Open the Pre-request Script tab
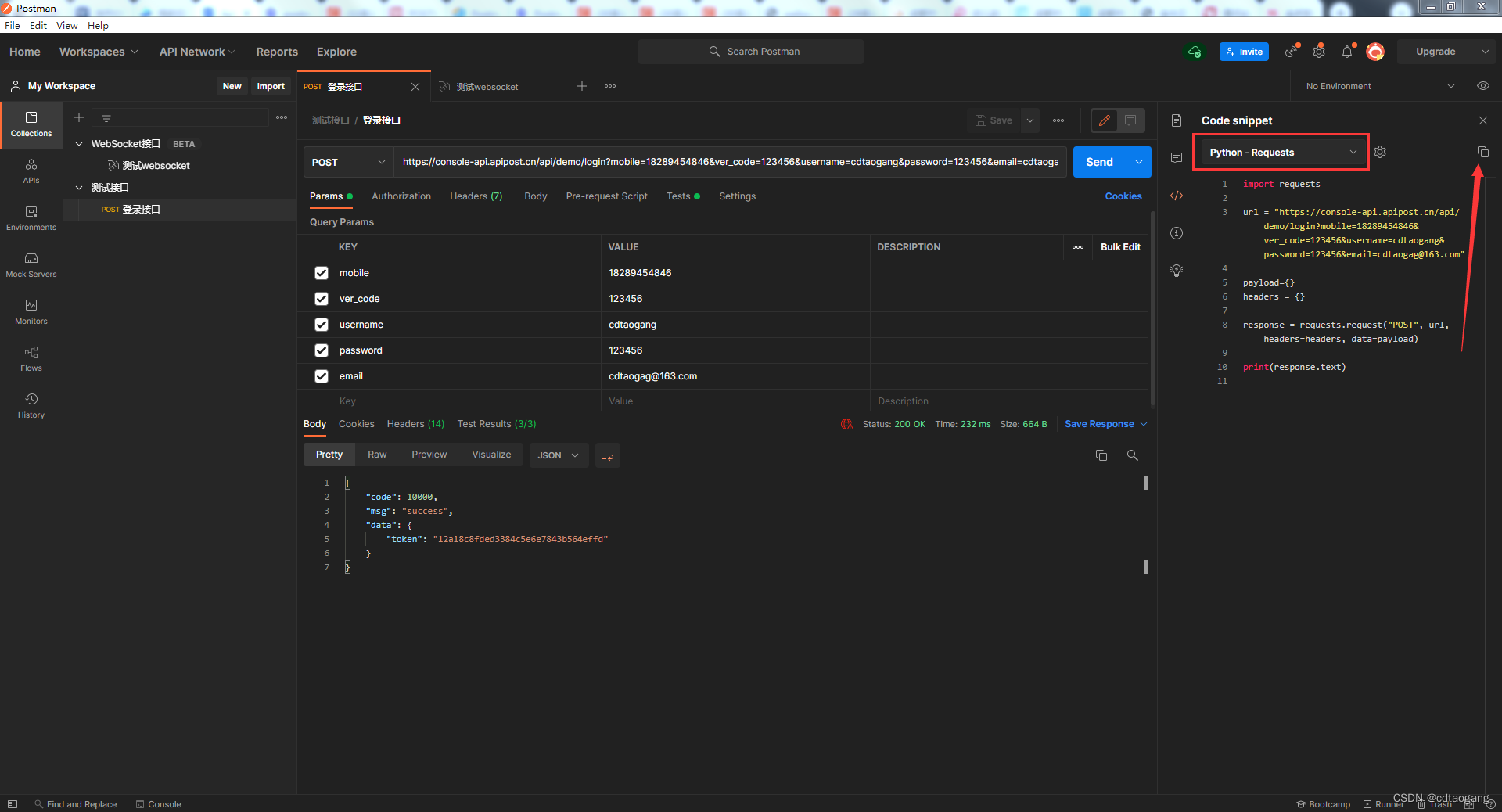1502x812 pixels. coord(607,196)
